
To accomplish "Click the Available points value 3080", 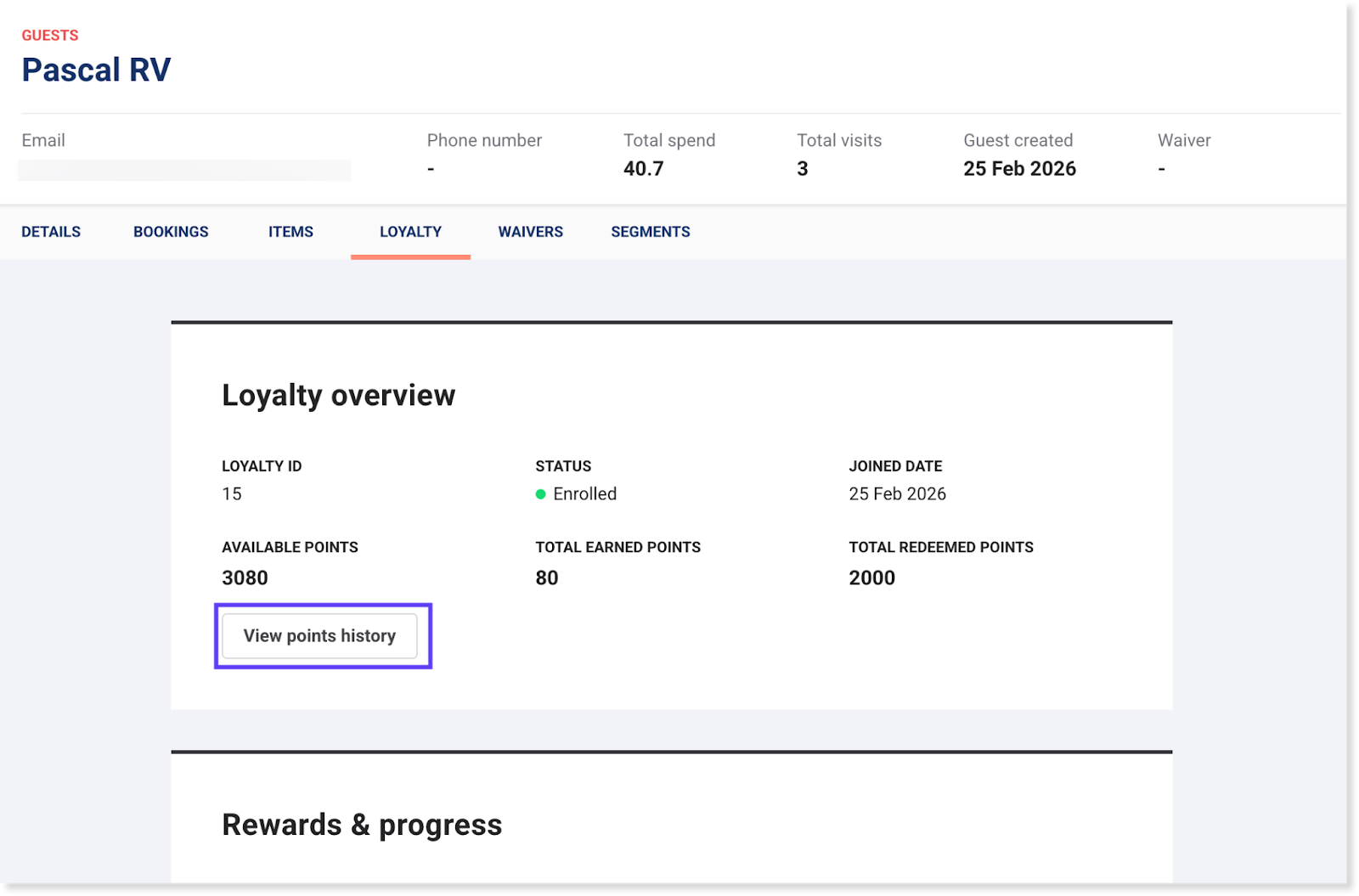I will 245,578.
